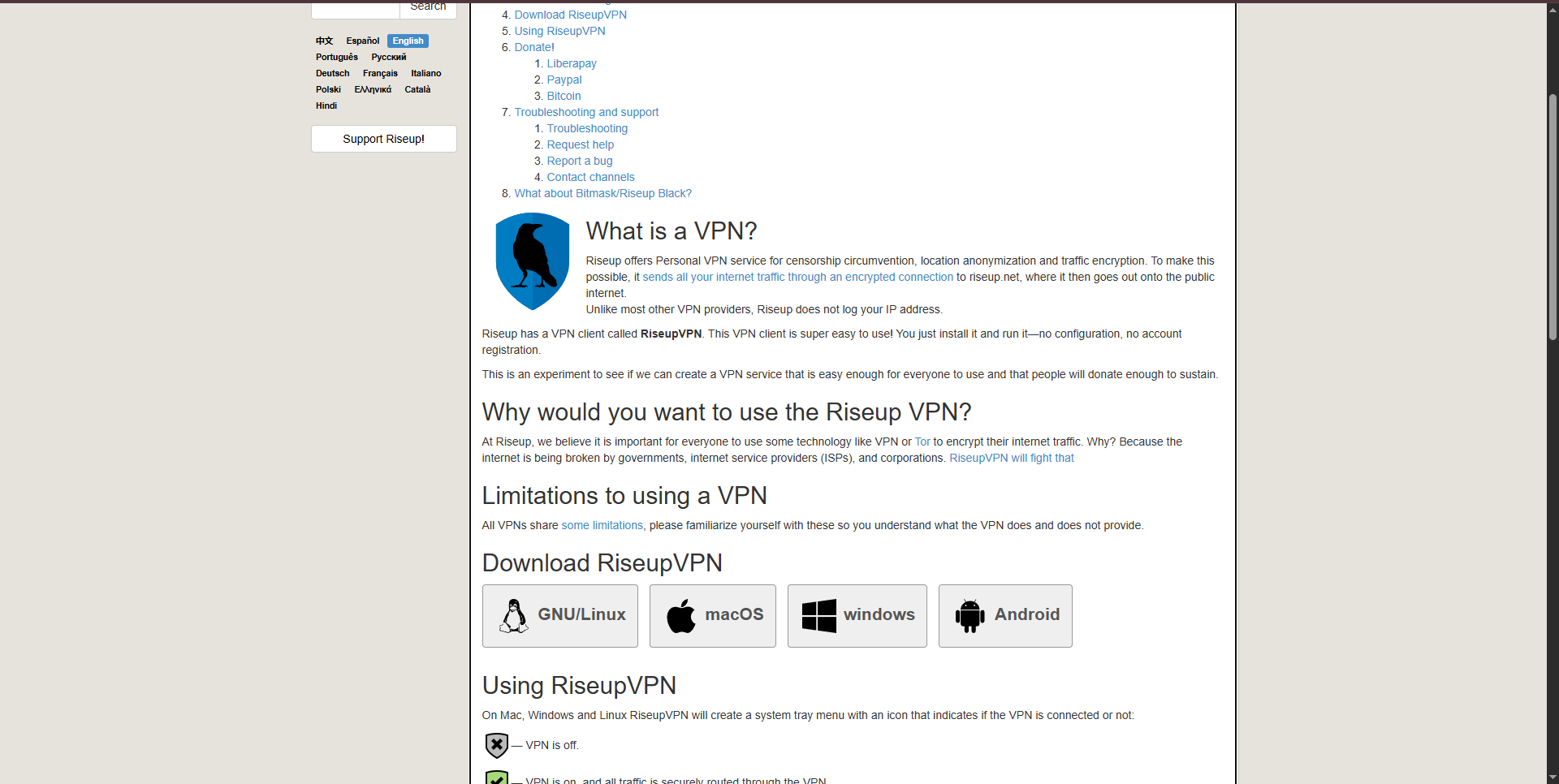Select Español language option
1559x784 pixels.
click(362, 41)
